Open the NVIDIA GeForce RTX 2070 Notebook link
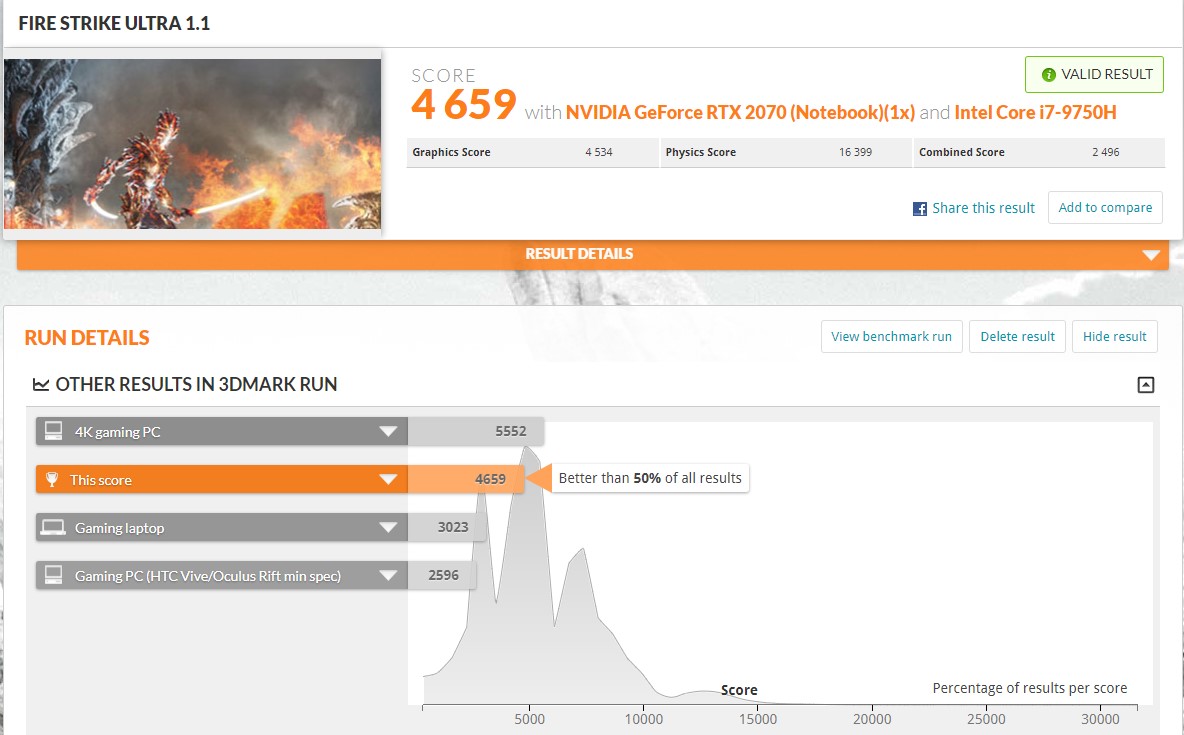 [740, 113]
